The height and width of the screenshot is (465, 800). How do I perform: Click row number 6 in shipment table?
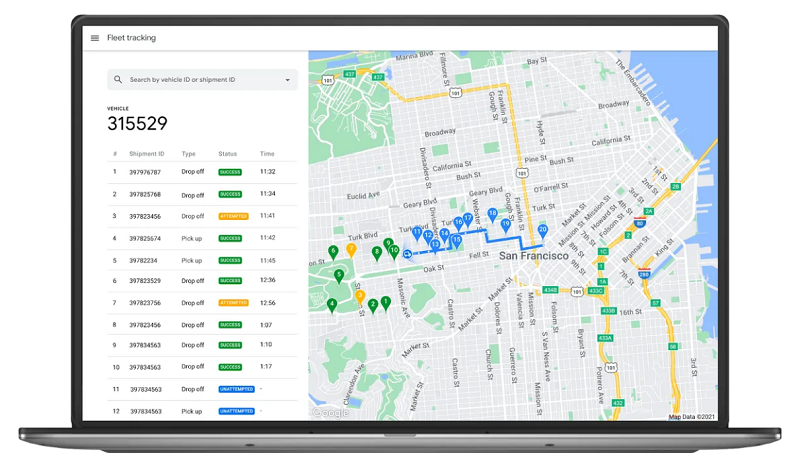click(x=114, y=281)
